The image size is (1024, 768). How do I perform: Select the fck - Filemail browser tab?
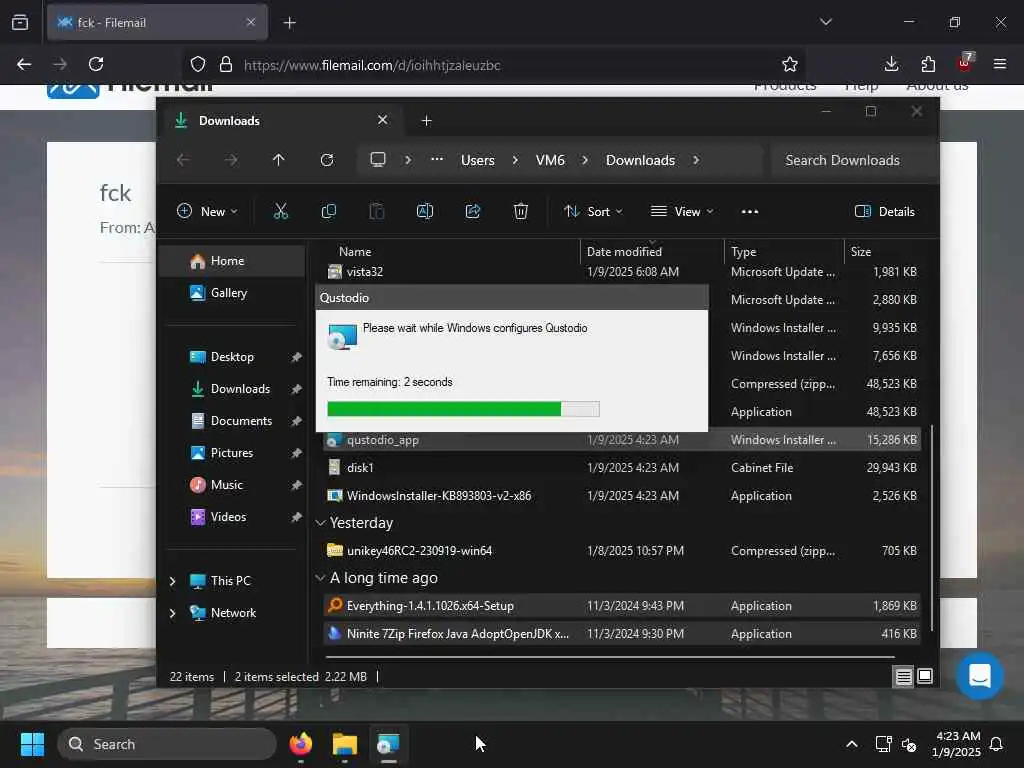pos(157,23)
